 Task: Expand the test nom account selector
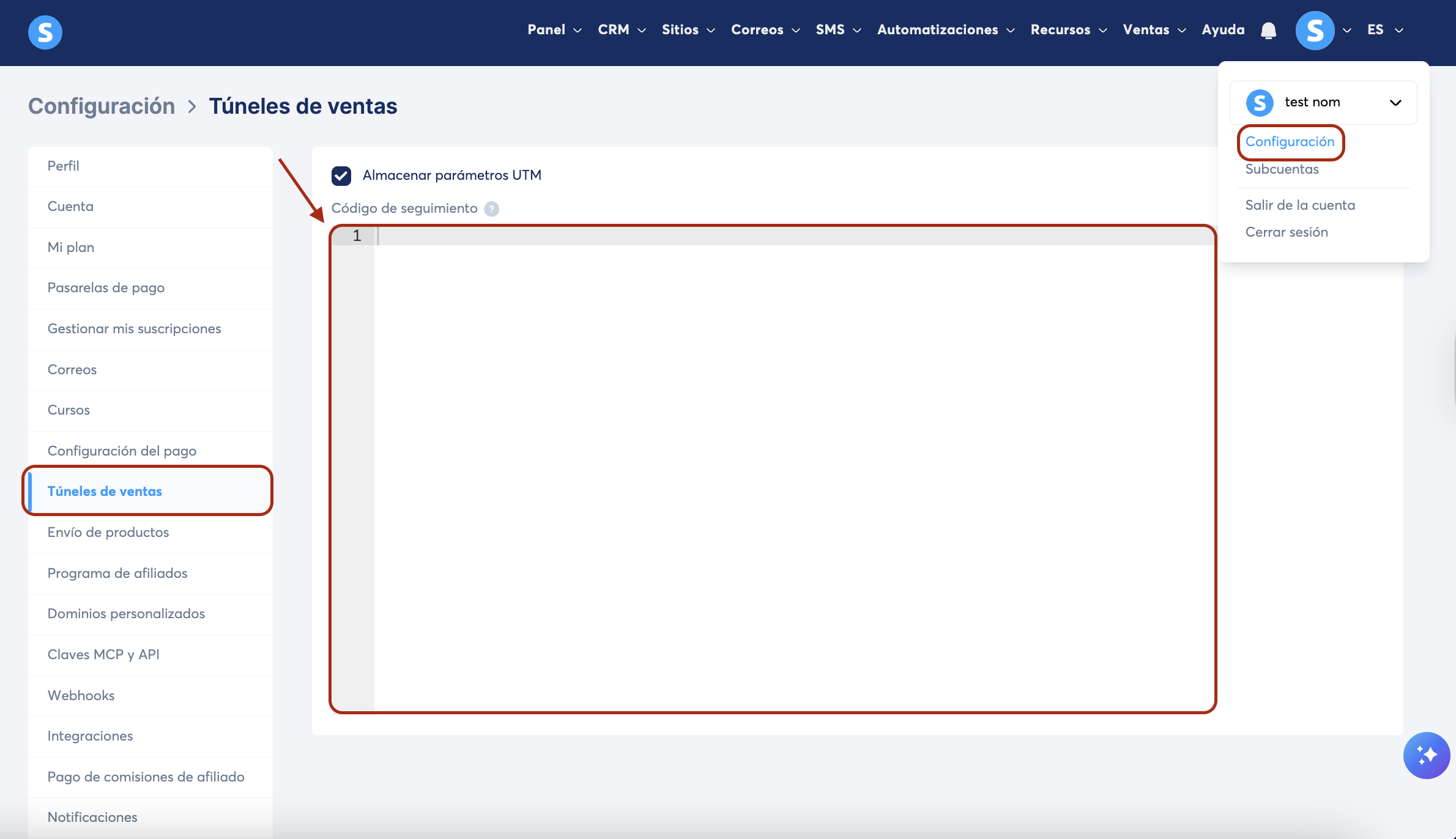(x=1395, y=103)
